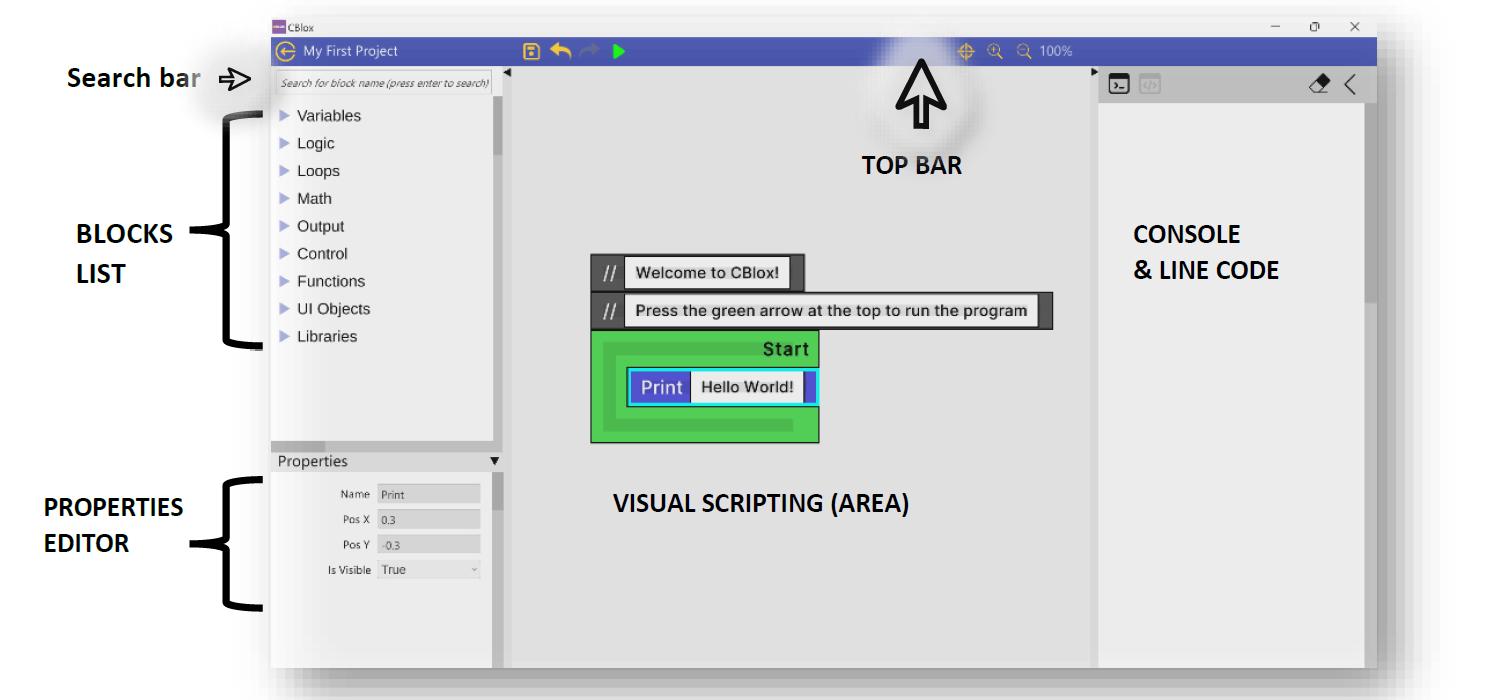Clear the console with the eraser icon
The width and height of the screenshot is (1494, 700).
(1319, 85)
